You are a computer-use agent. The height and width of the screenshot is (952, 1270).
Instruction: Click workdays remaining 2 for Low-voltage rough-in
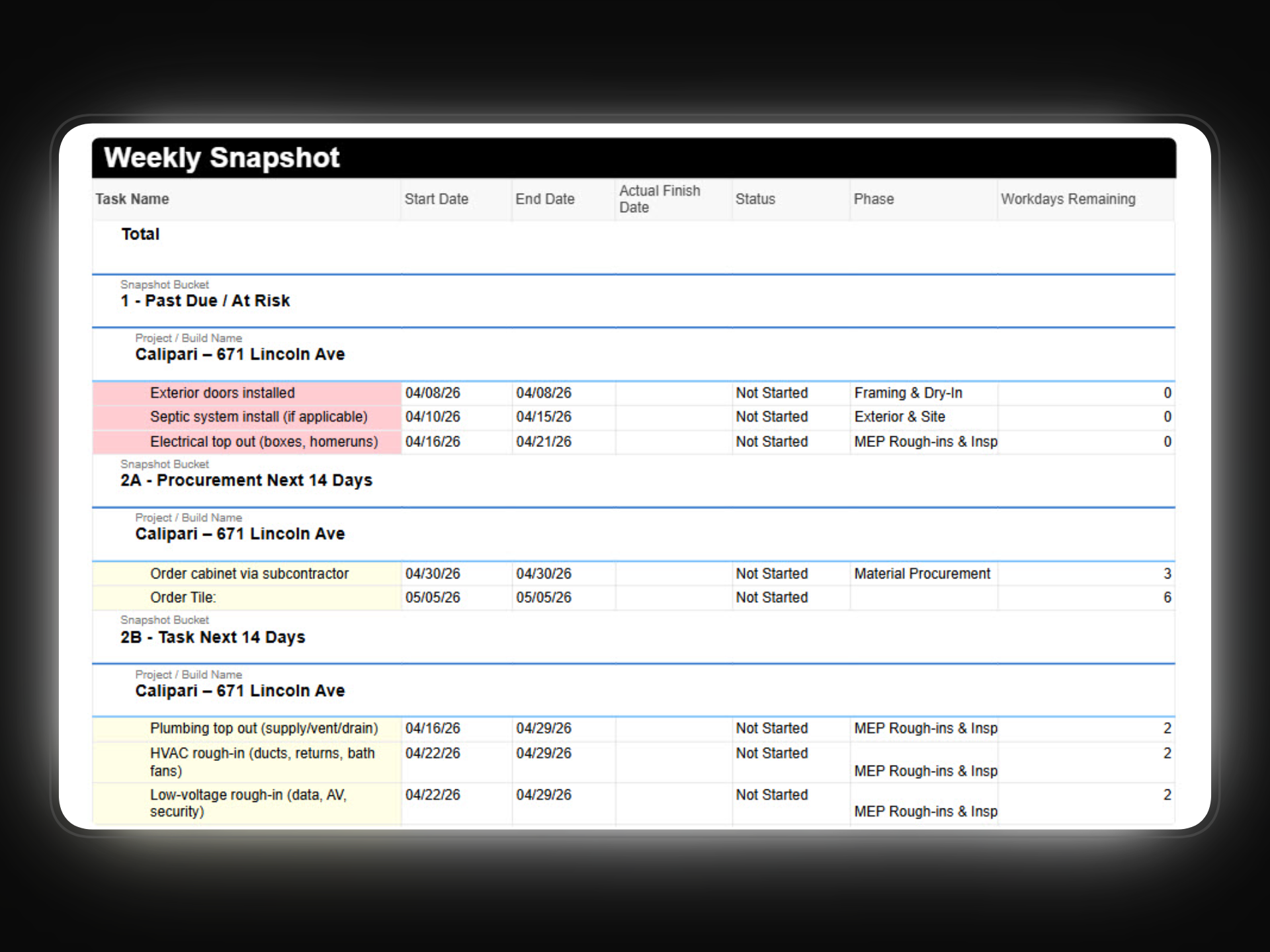pos(1167,795)
